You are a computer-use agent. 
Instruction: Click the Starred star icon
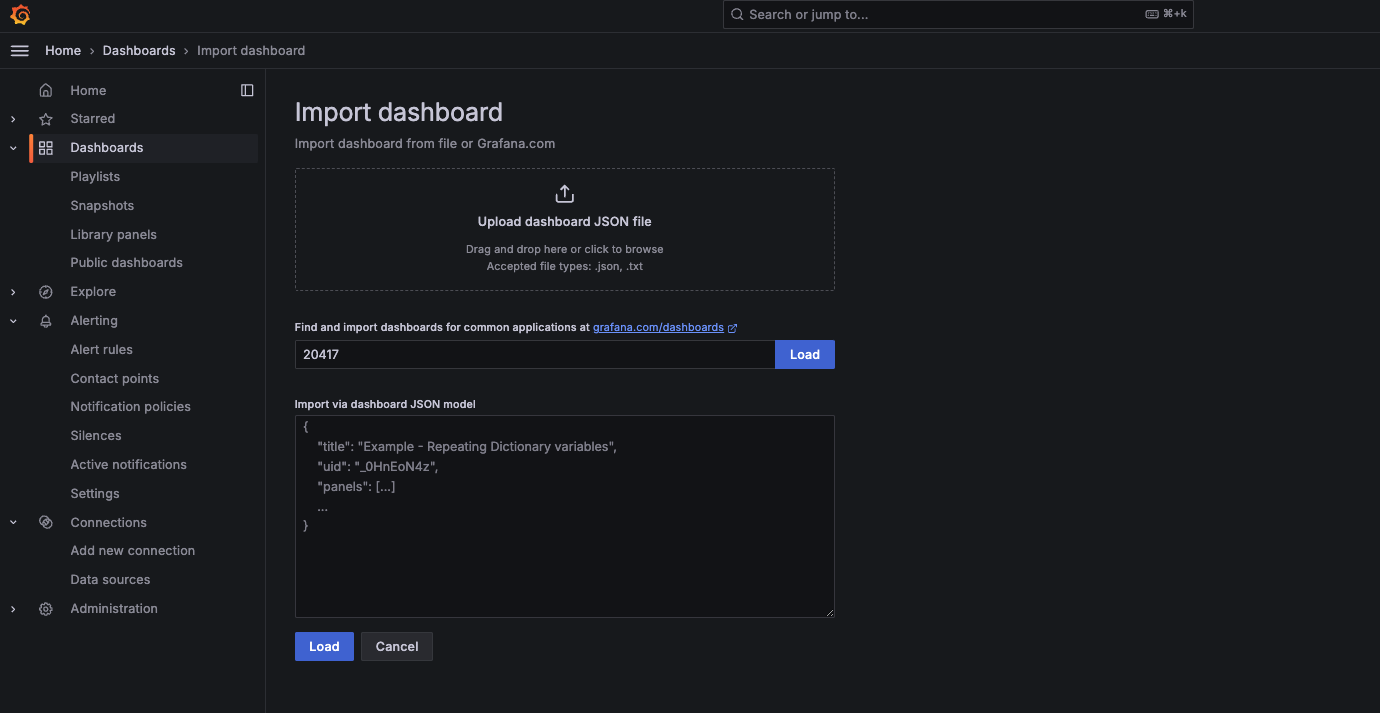pyautogui.click(x=45, y=118)
